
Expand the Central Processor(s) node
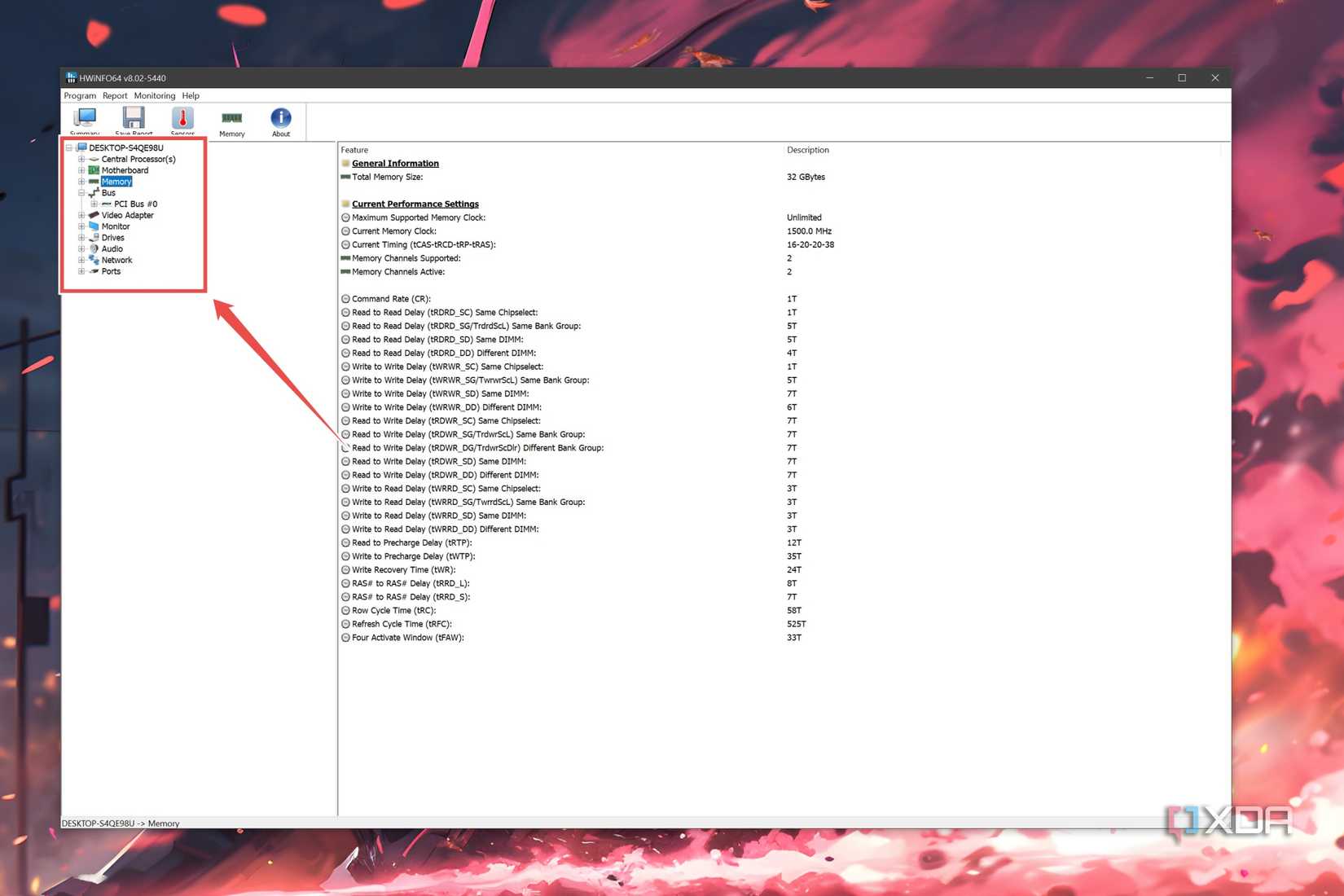tap(81, 159)
